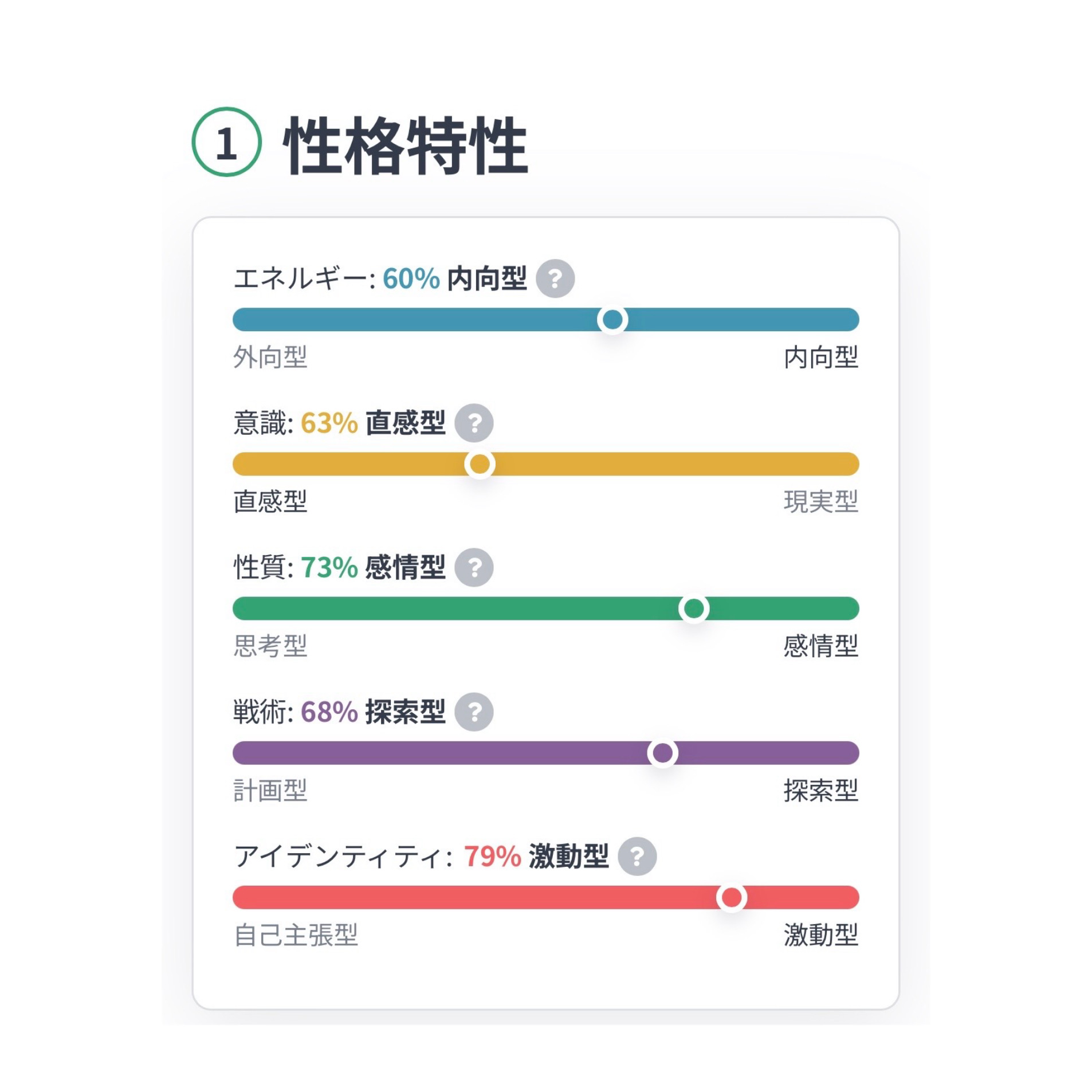The width and height of the screenshot is (1092, 1092).
Task: Click the yellow 意識 slider handle
Action: coord(480,463)
